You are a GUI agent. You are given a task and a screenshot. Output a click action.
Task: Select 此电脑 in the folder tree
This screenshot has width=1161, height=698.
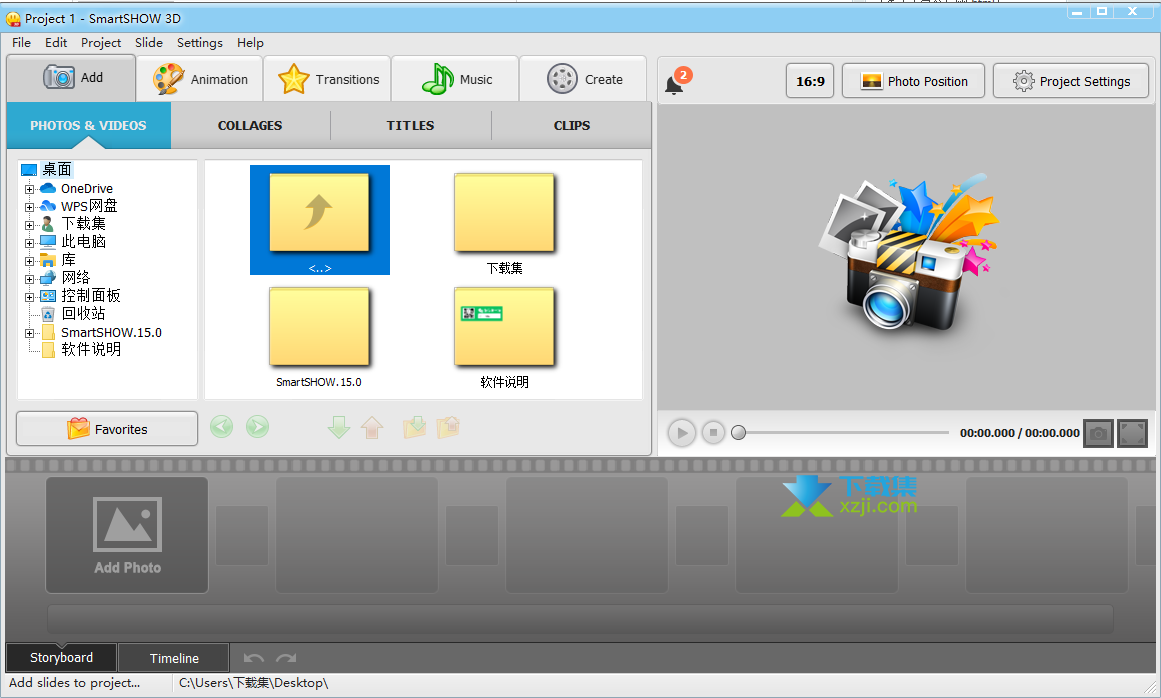(83, 241)
